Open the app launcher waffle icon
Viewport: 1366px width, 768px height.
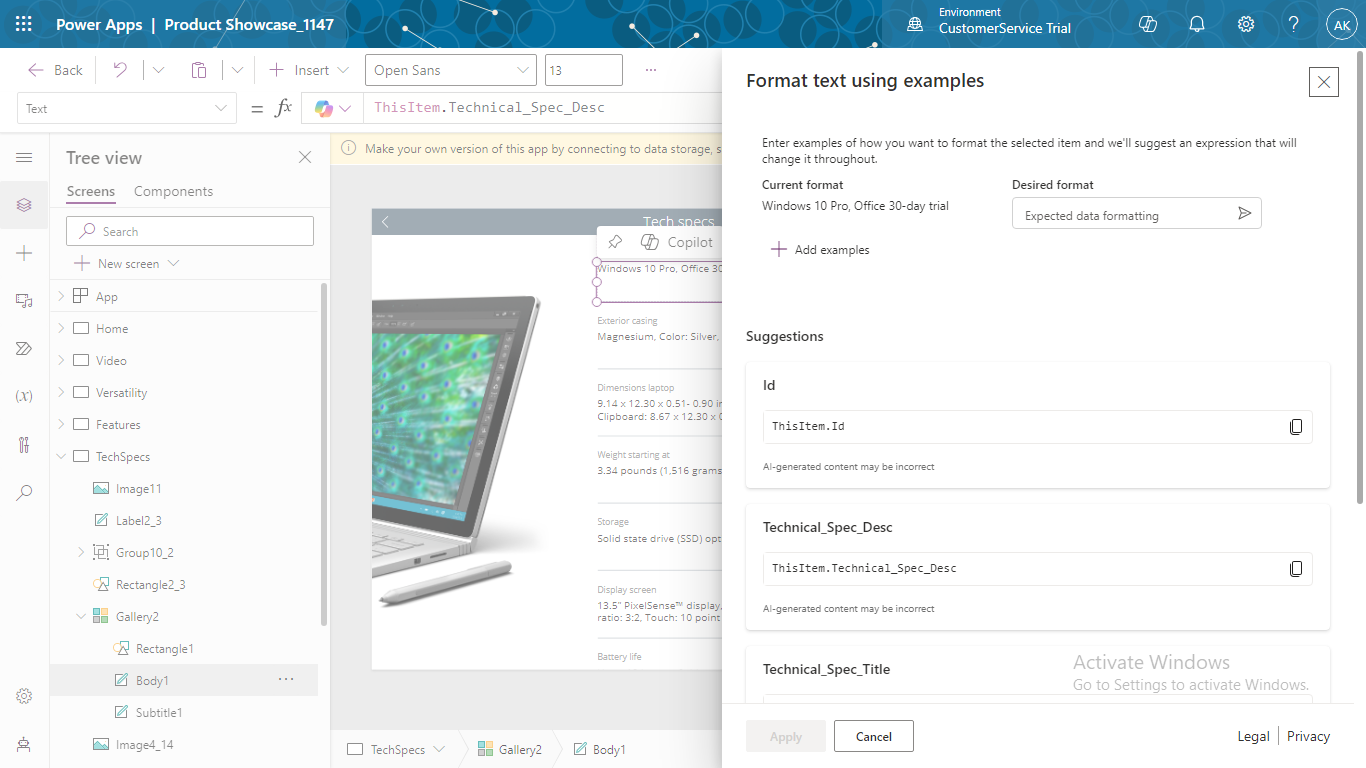[24, 24]
